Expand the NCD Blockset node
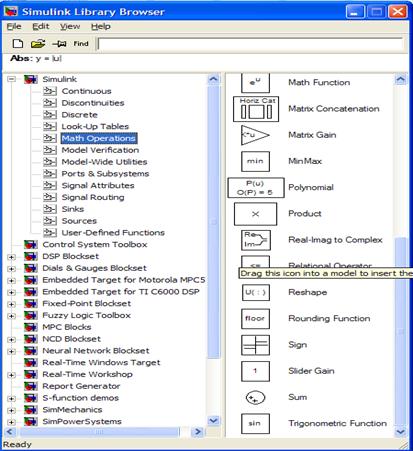 [12, 339]
